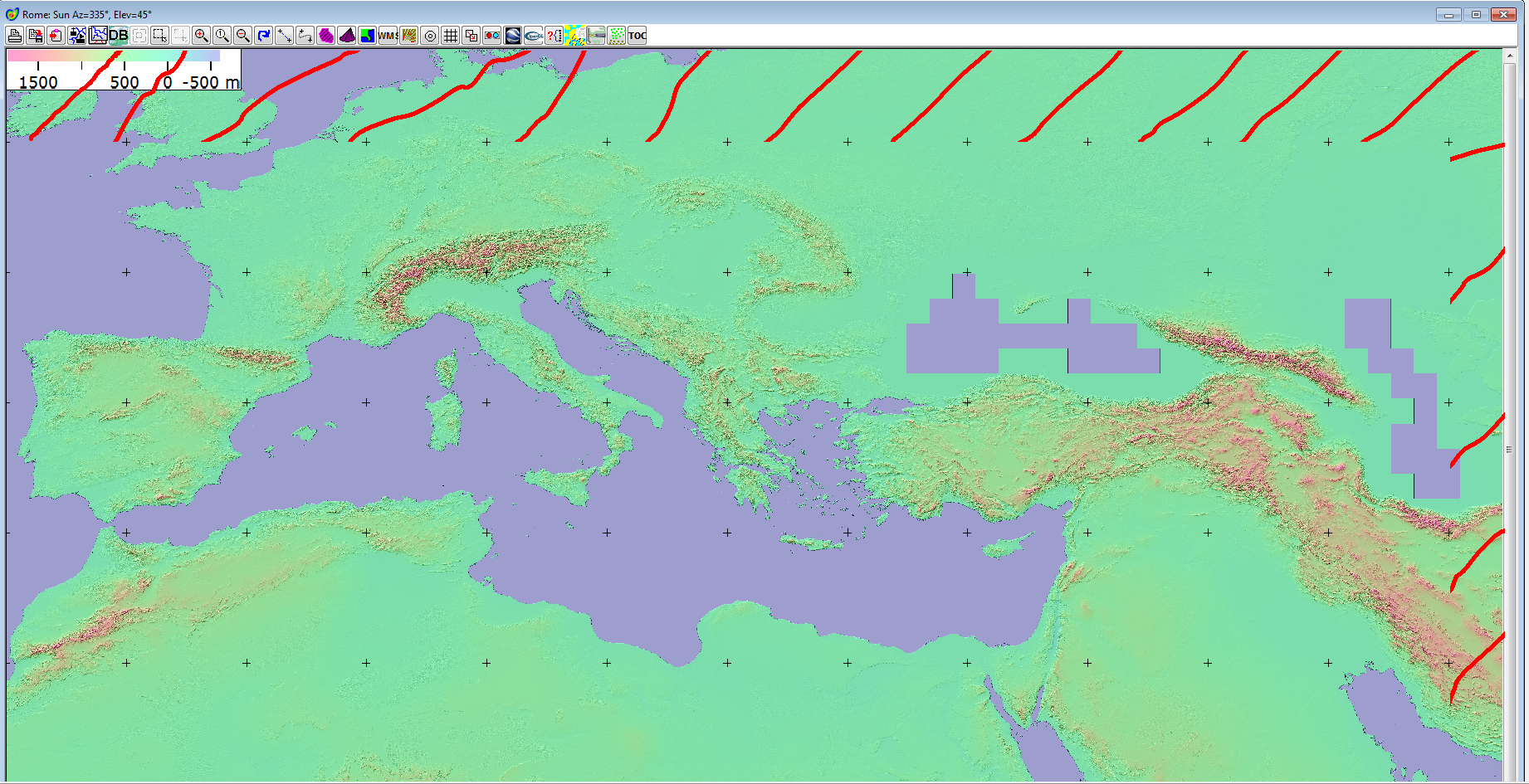Save the map image to file
The width and height of the screenshot is (1529, 784).
36,36
